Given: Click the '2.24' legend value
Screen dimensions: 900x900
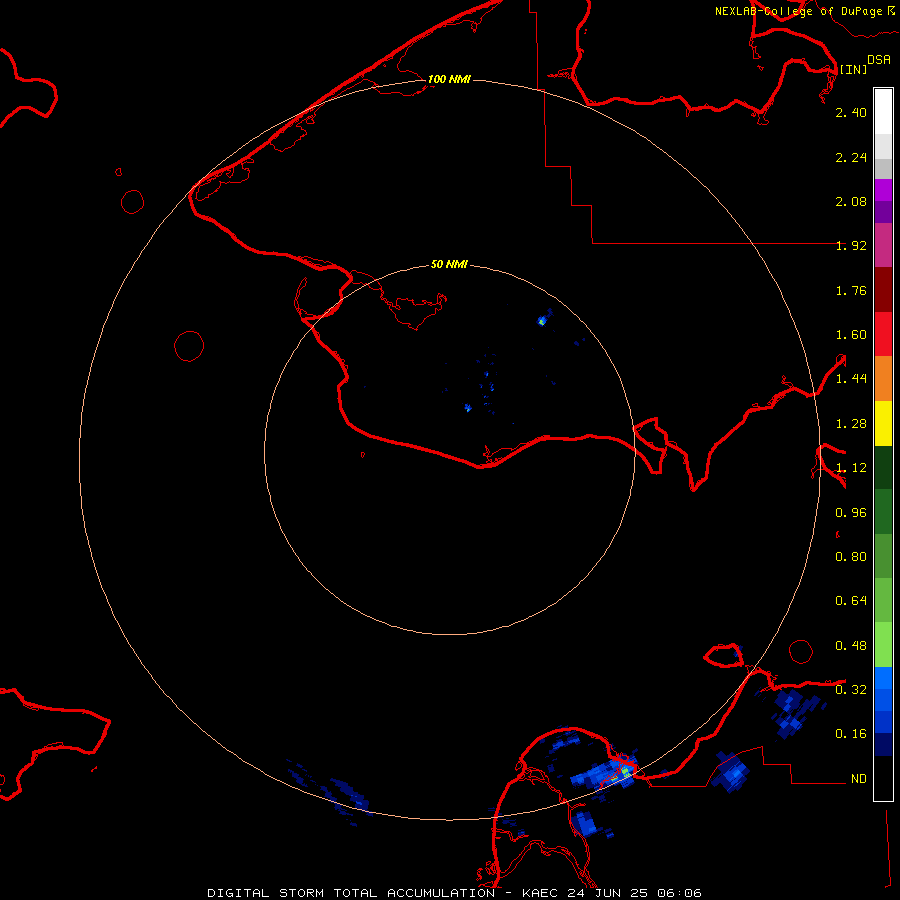Looking at the screenshot, I should (x=851, y=157).
